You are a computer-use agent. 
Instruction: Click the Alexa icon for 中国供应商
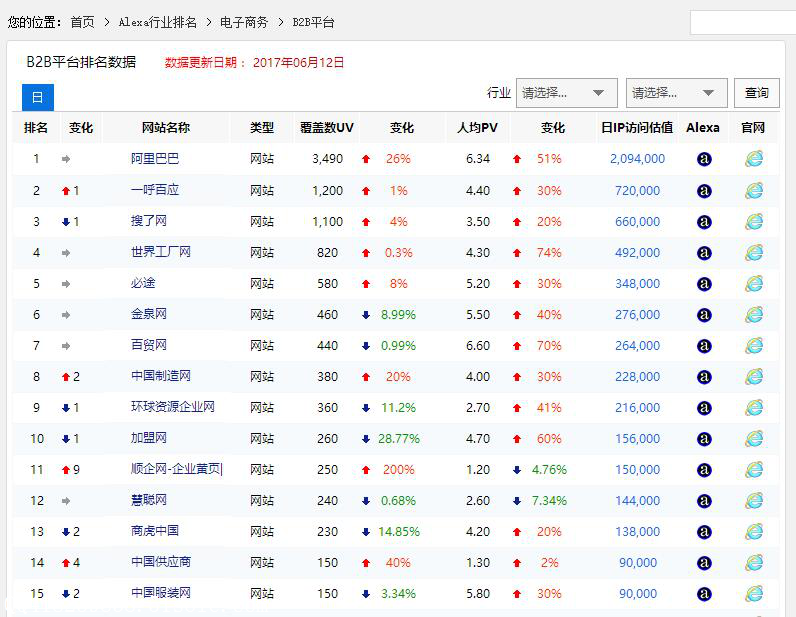(x=703, y=563)
